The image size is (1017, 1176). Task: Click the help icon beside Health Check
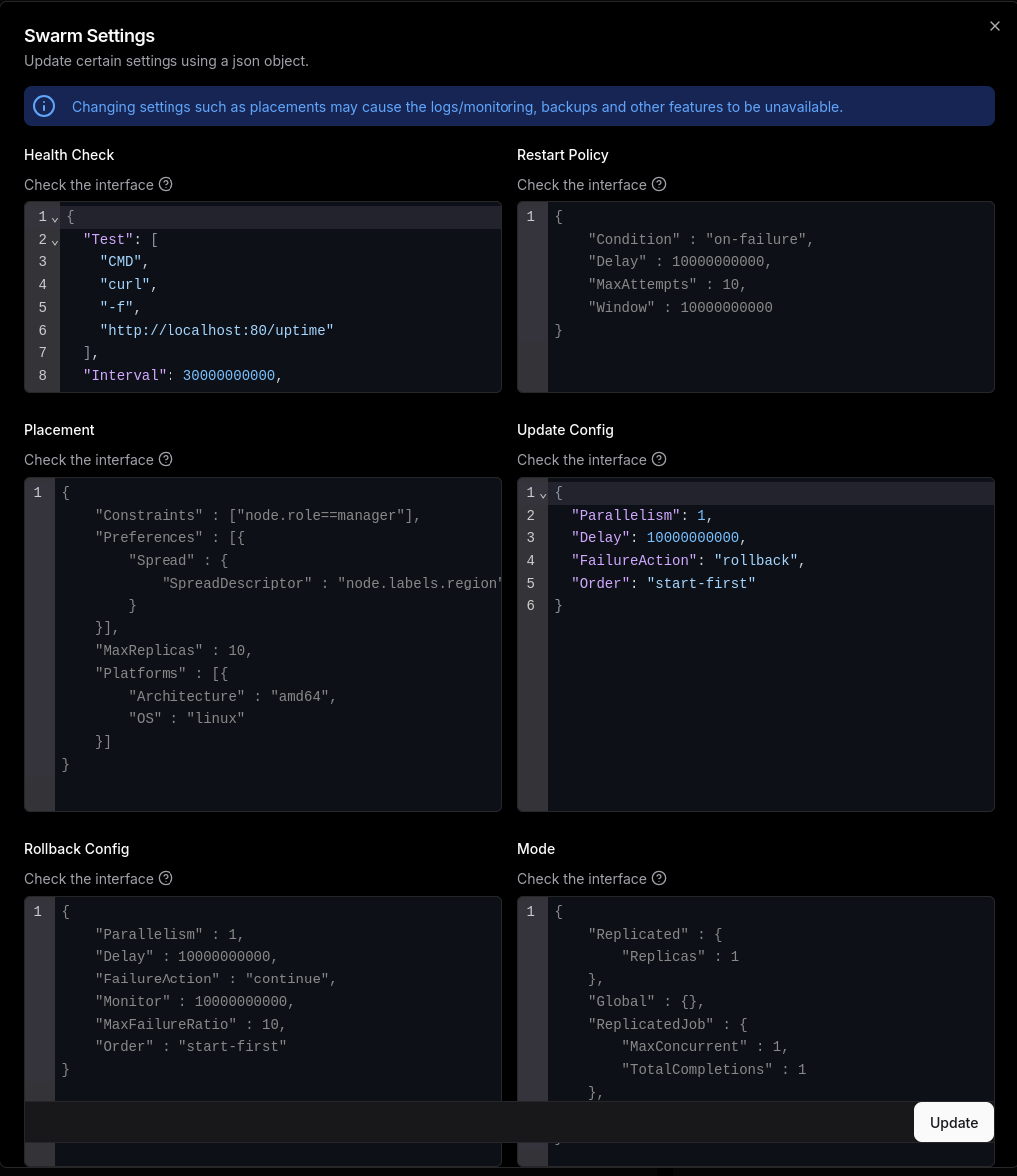166,184
